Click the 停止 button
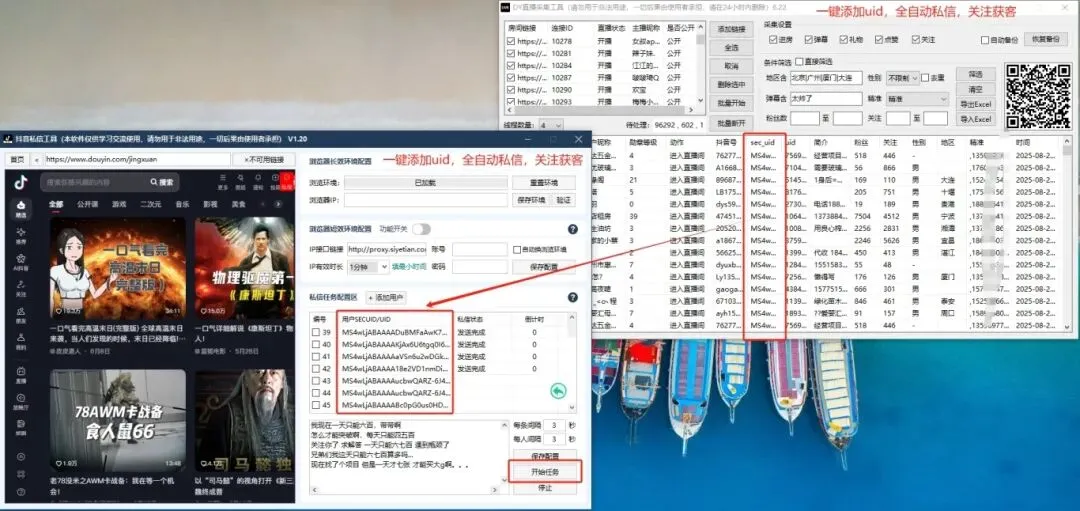The height and width of the screenshot is (511, 1080). (545, 488)
